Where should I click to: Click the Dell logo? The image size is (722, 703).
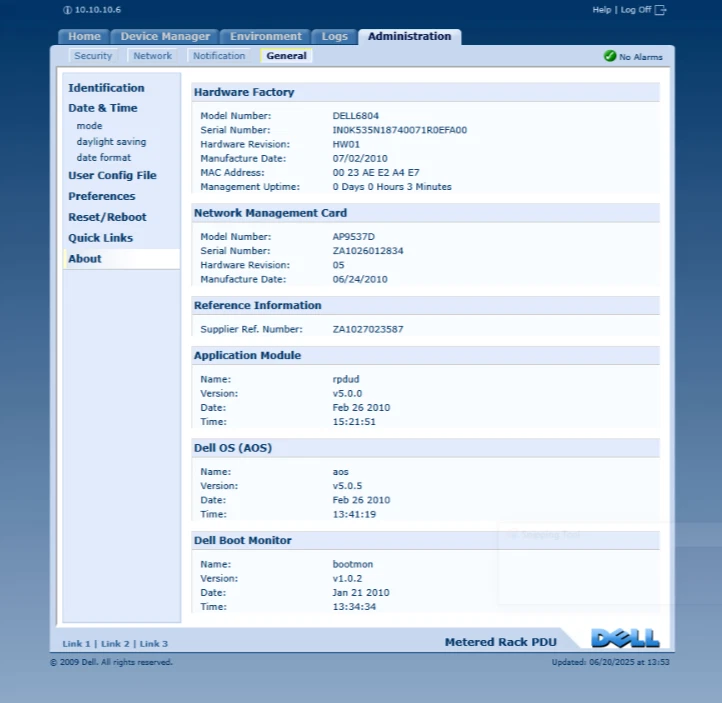[625, 638]
